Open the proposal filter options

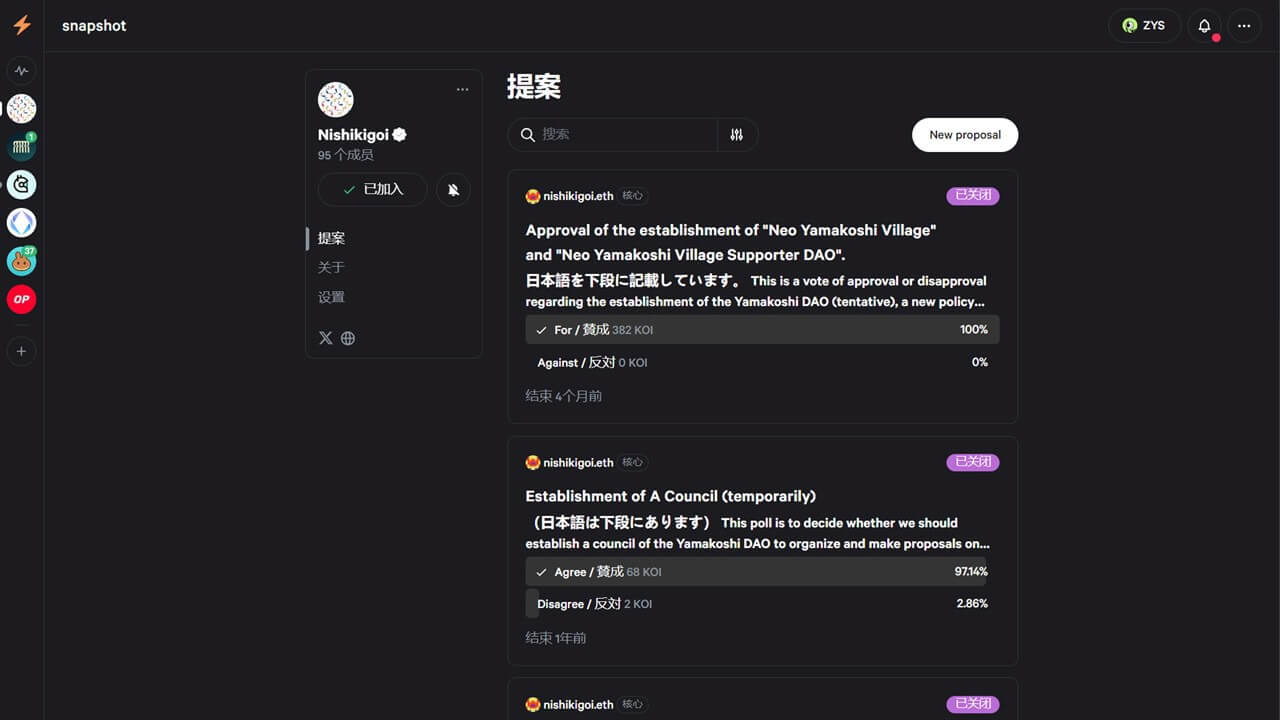coord(737,135)
